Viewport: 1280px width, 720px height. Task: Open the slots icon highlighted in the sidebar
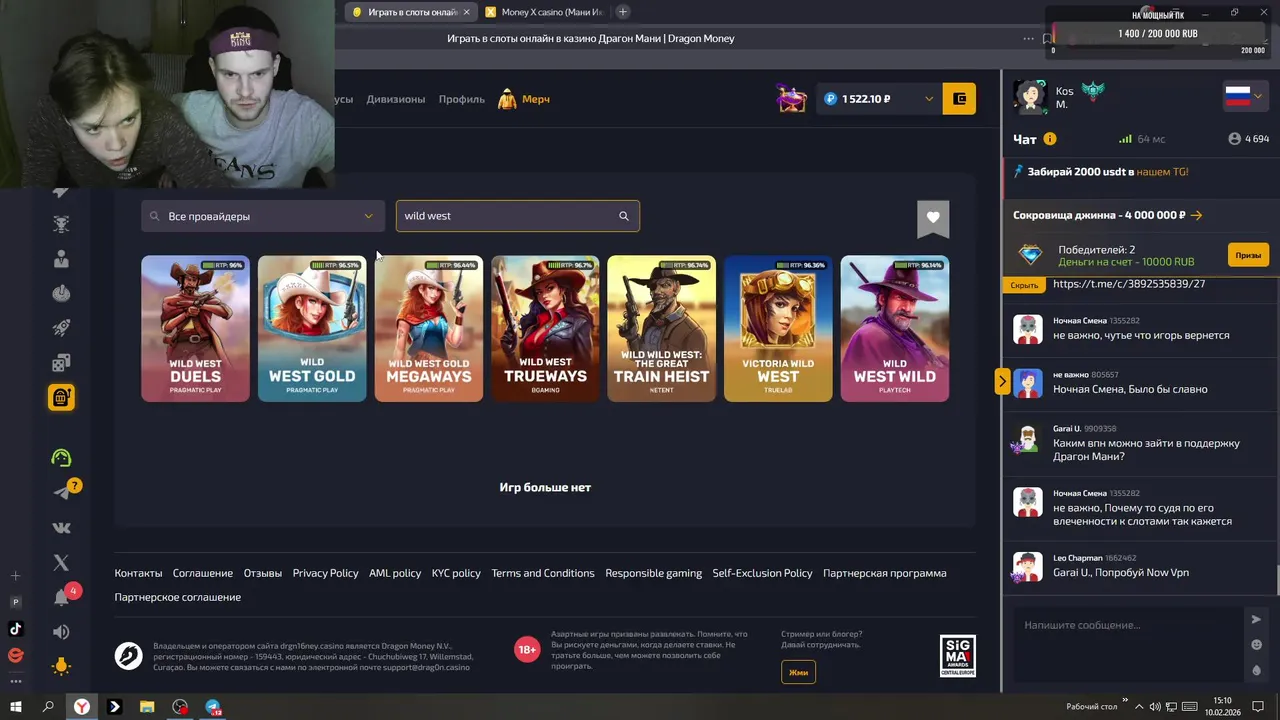[61, 397]
